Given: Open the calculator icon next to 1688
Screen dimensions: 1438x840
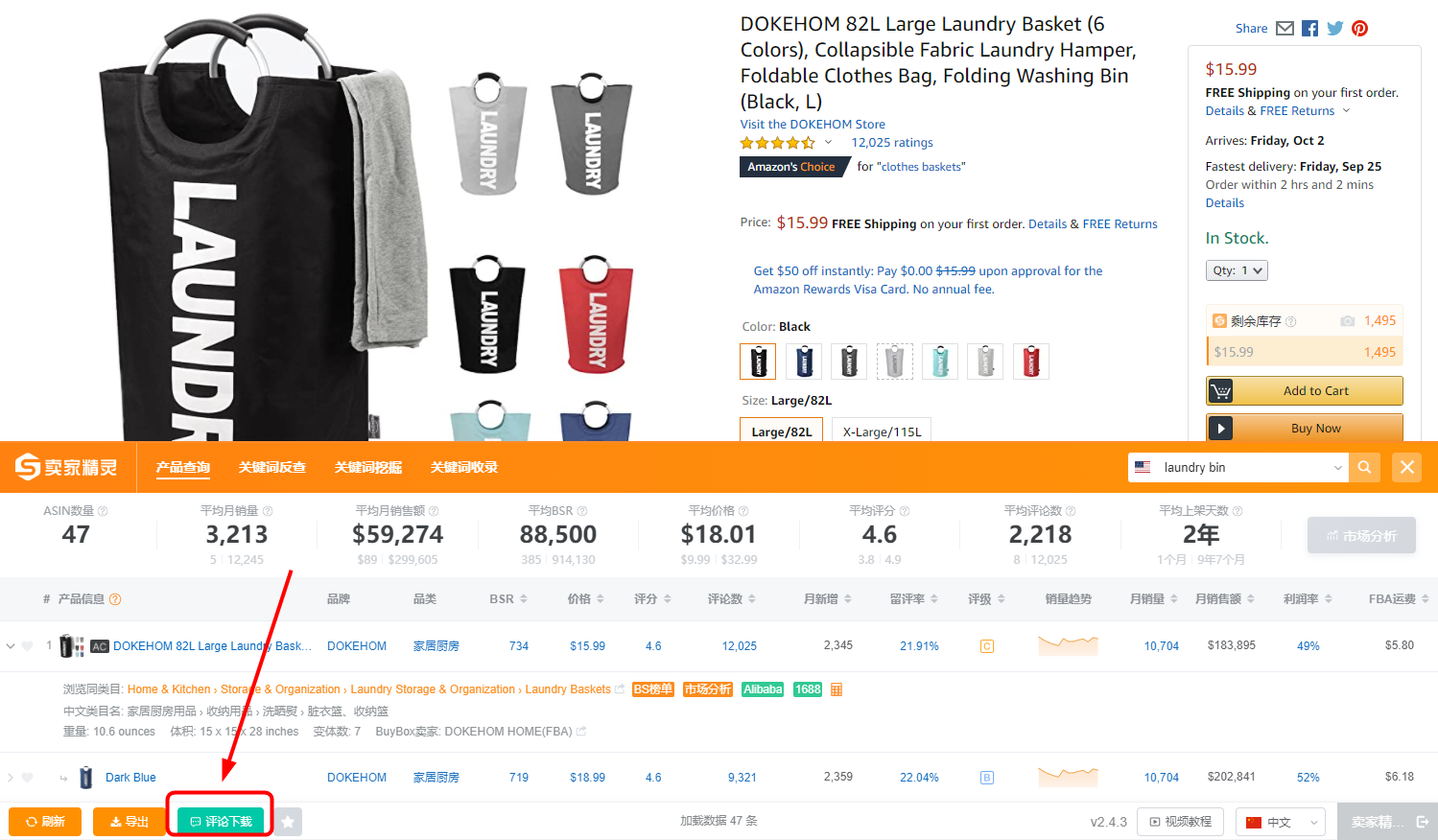Looking at the screenshot, I should point(837,689).
